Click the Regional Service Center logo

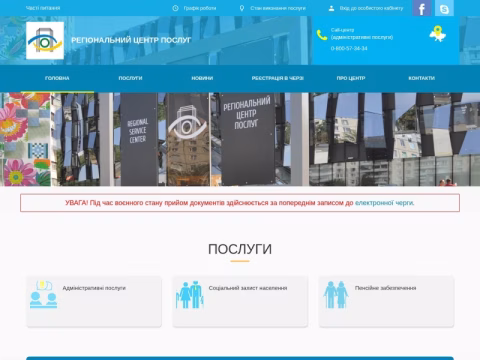45,41
